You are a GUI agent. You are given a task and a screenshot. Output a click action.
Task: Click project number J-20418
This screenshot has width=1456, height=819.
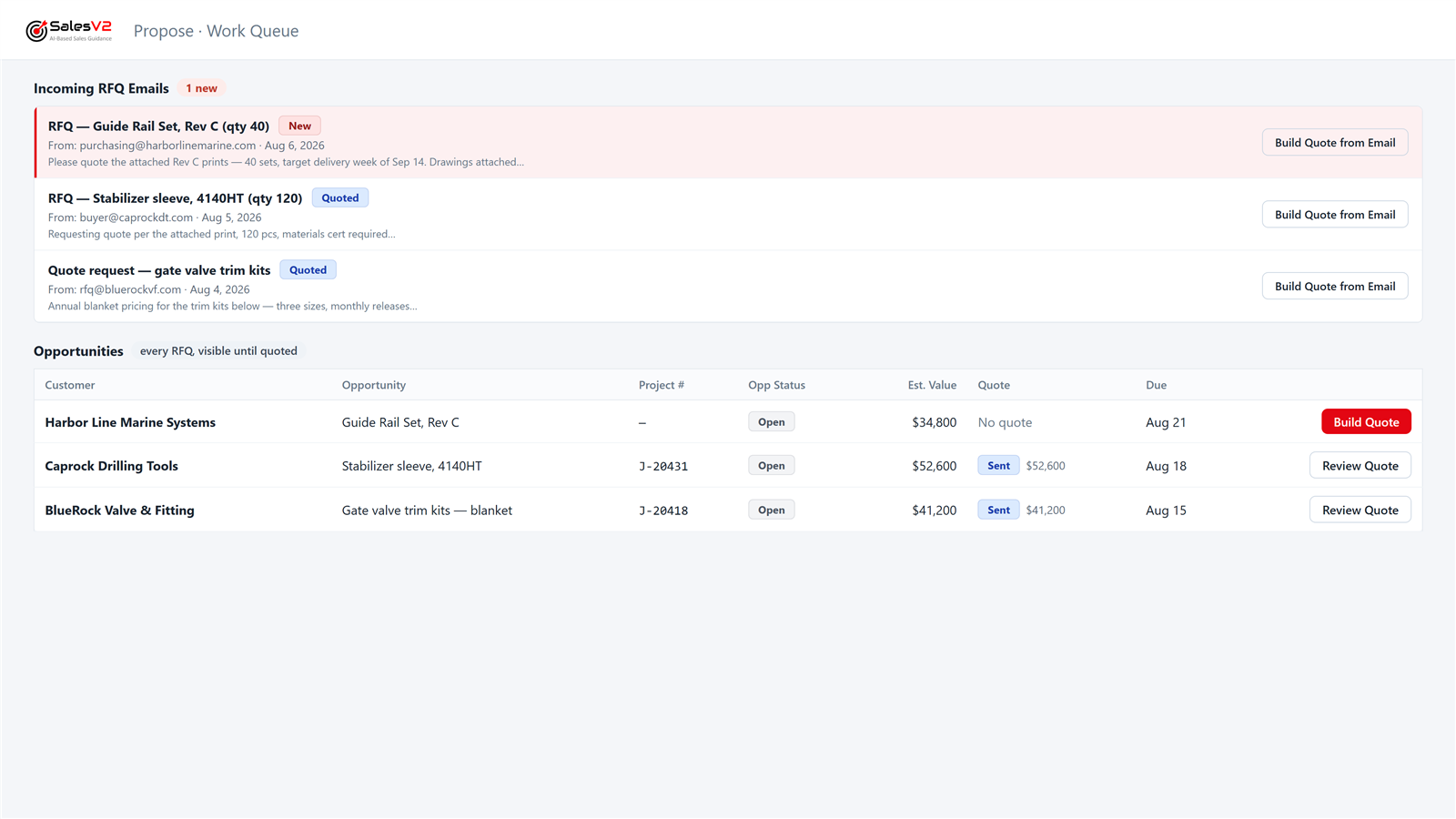(663, 511)
